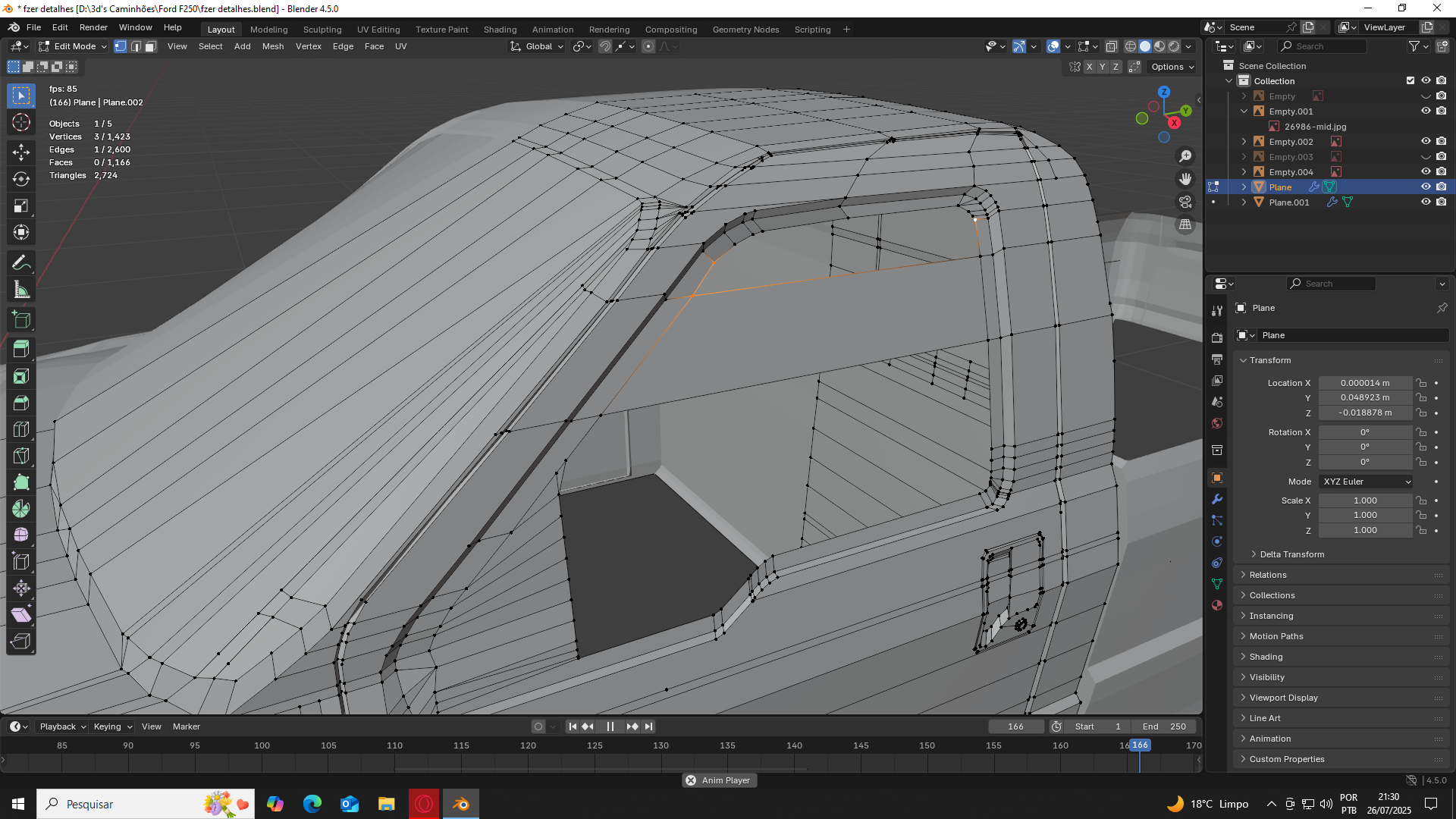1456x819 pixels.
Task: Click the Location X value field
Action: click(x=1365, y=383)
